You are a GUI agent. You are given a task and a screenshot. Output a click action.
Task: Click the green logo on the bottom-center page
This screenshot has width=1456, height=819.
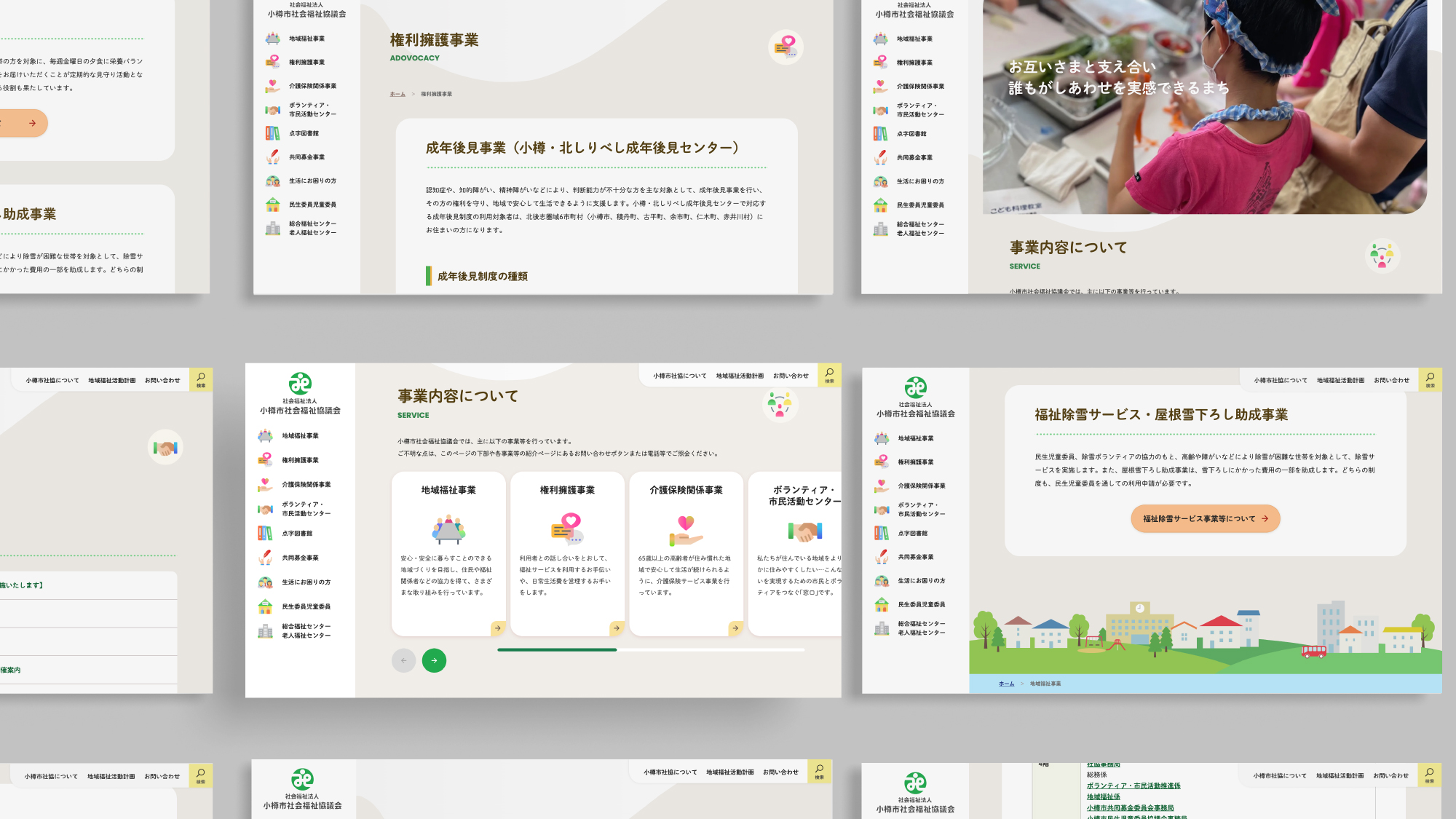click(x=302, y=779)
